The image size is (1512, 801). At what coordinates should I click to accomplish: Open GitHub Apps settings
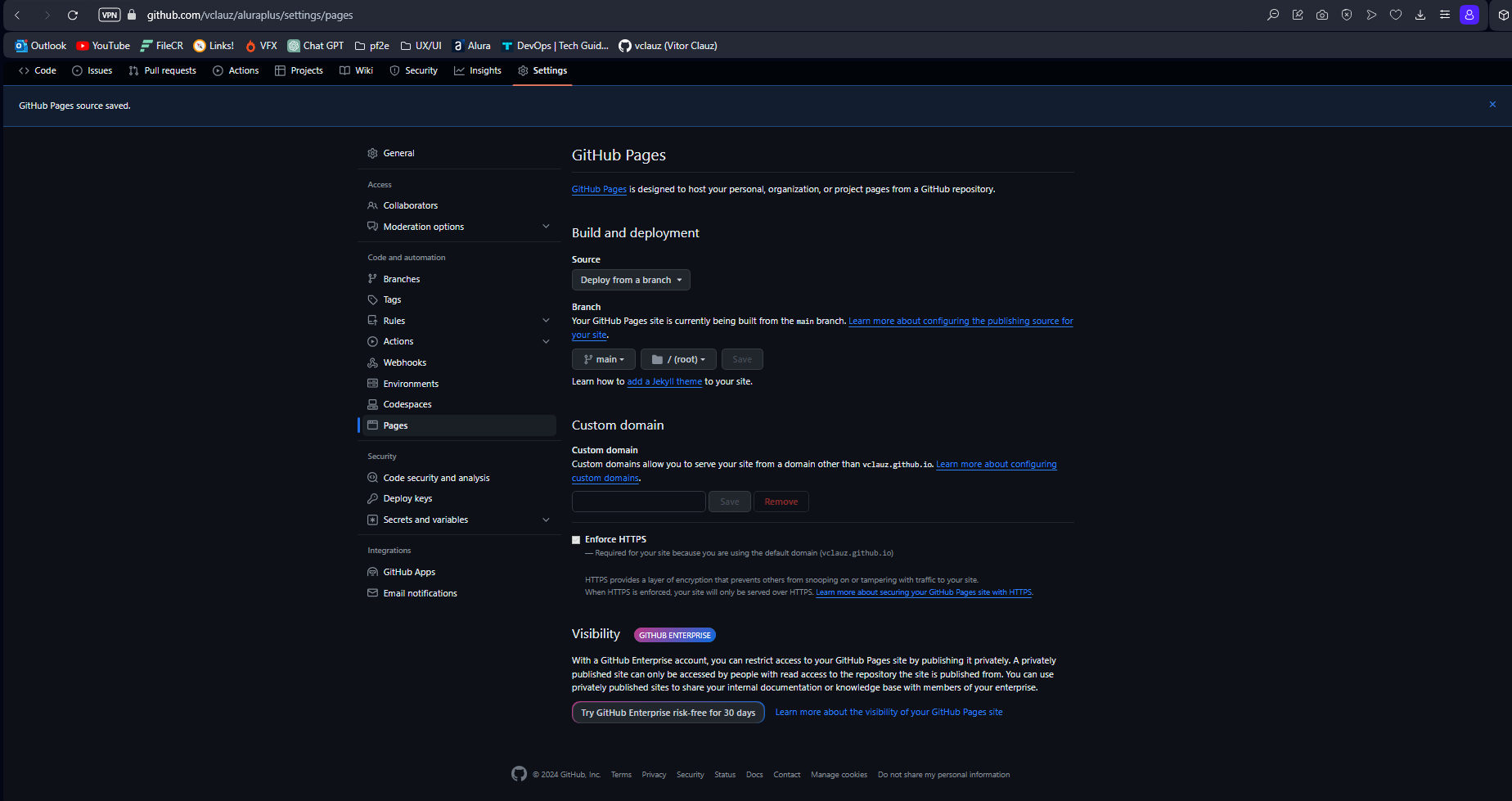[458, 572]
